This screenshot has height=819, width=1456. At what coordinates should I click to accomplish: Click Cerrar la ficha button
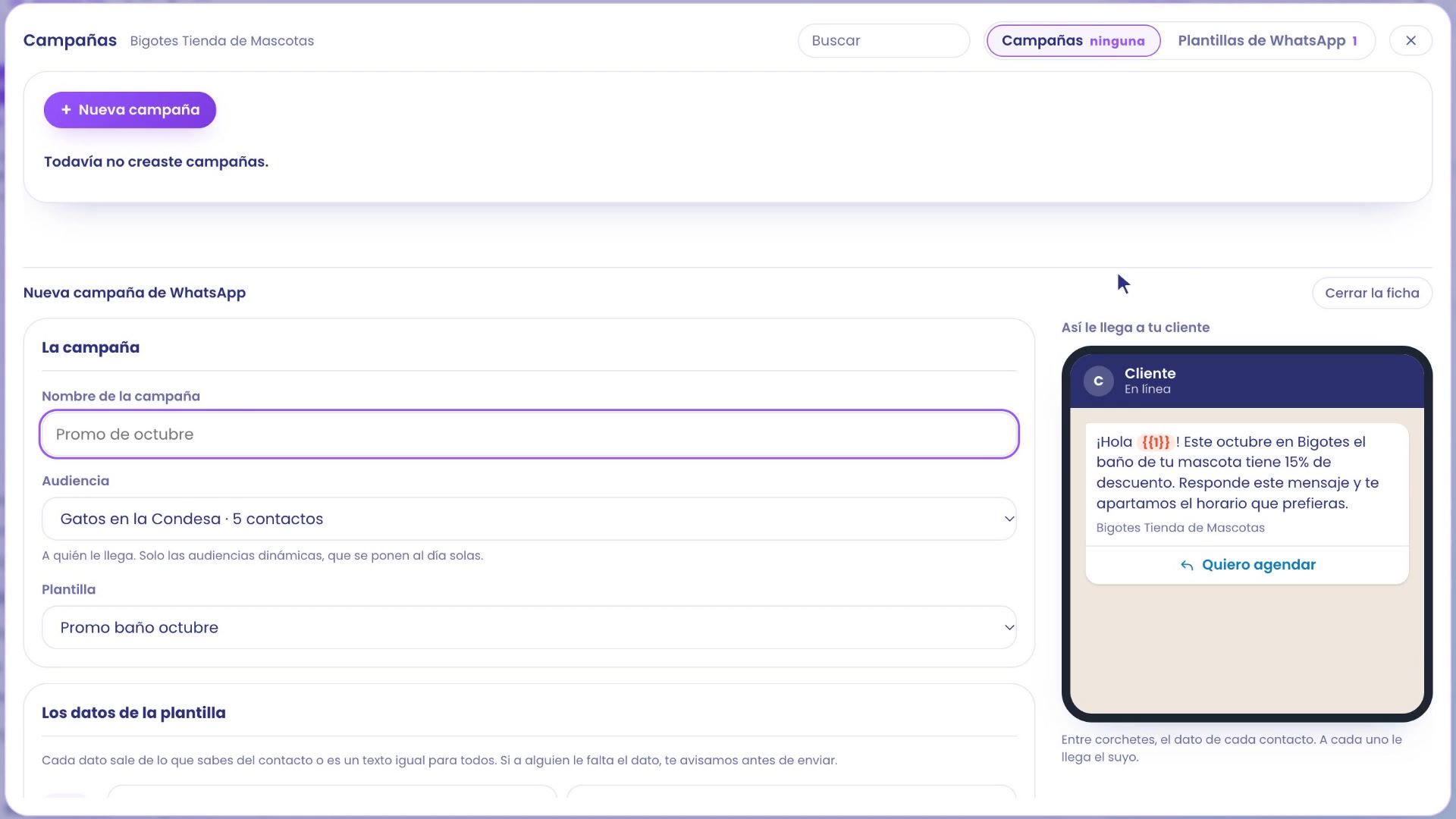(x=1372, y=293)
